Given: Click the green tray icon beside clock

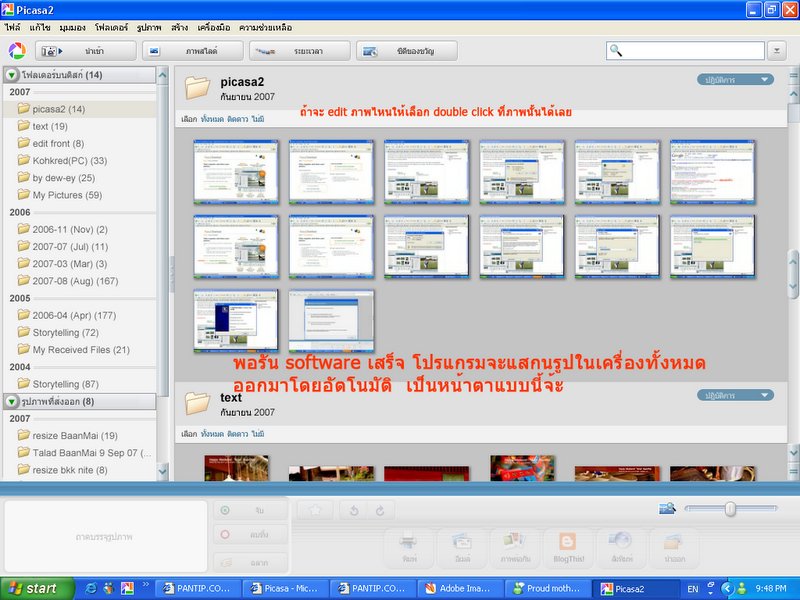Looking at the screenshot, I should coord(742,588).
